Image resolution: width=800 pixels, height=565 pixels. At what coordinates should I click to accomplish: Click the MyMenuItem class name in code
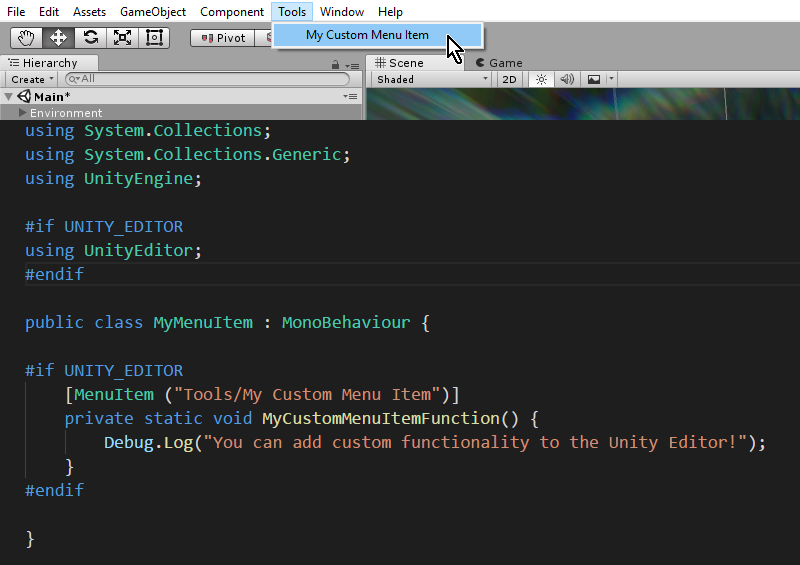pyautogui.click(x=203, y=323)
